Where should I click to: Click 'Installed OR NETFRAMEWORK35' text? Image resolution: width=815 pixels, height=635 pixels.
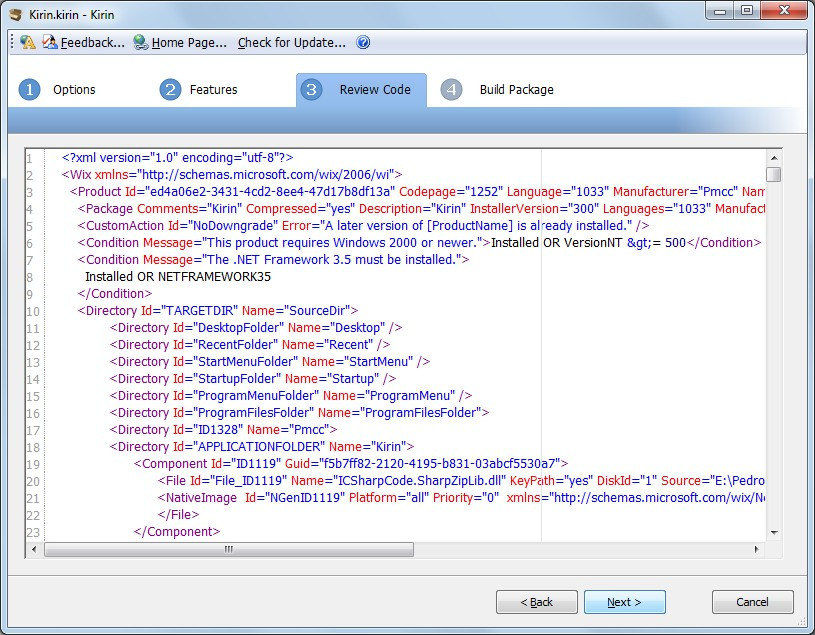[x=178, y=276]
